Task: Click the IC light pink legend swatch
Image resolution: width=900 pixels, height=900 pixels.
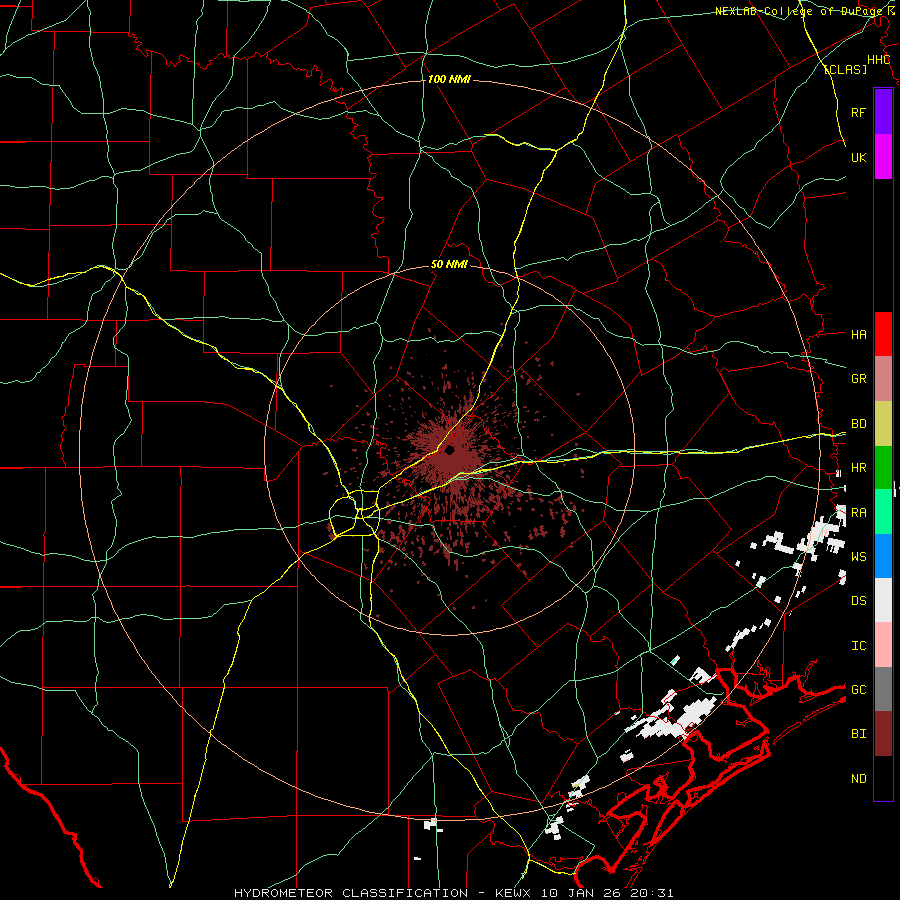Action: [x=883, y=645]
